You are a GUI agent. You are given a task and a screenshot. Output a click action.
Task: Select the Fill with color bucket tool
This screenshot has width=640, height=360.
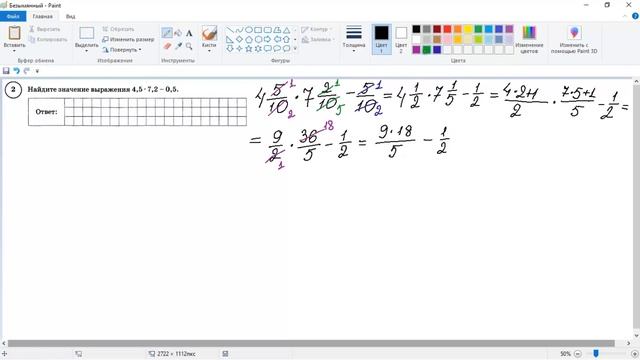[178, 33]
